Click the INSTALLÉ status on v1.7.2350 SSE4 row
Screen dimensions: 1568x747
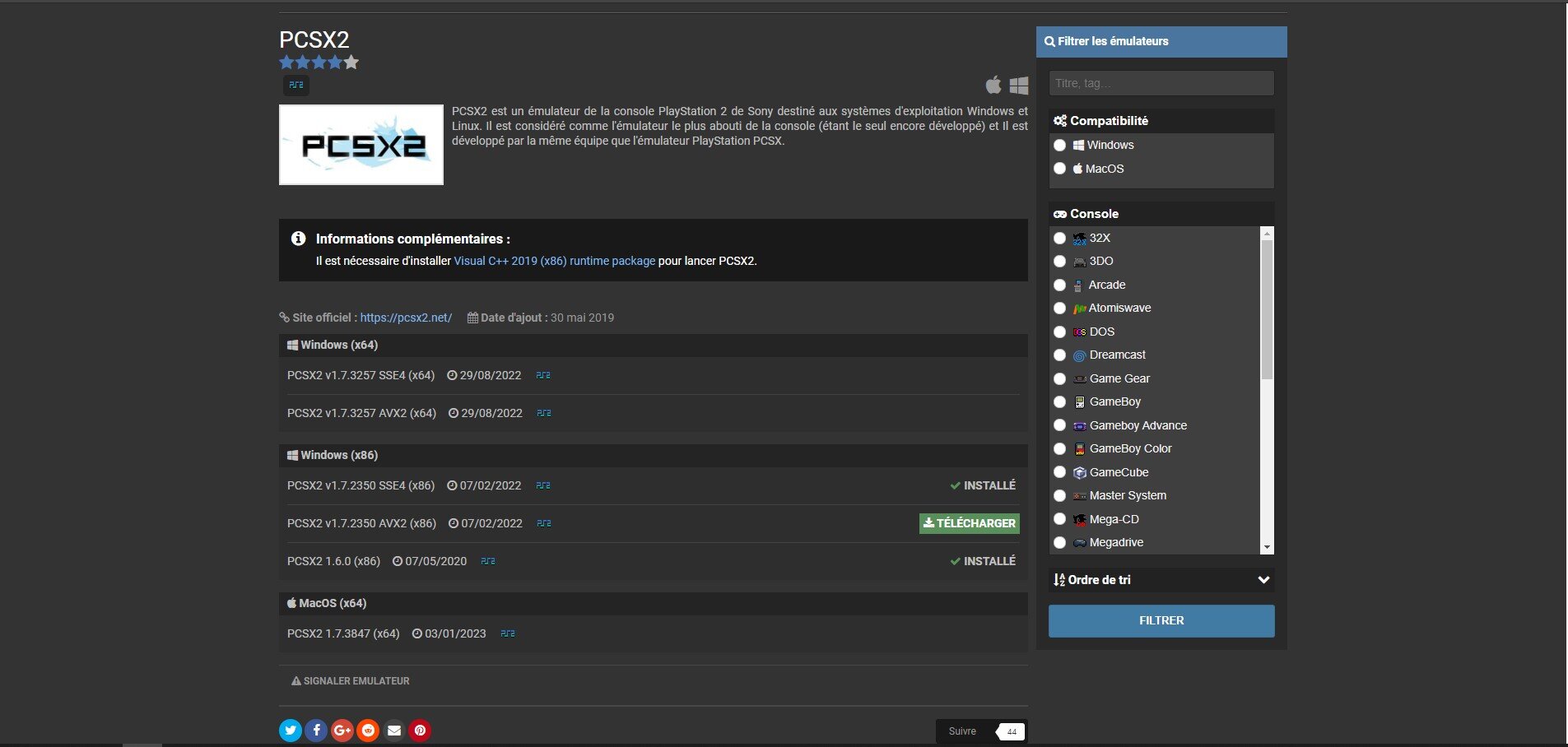tap(983, 485)
